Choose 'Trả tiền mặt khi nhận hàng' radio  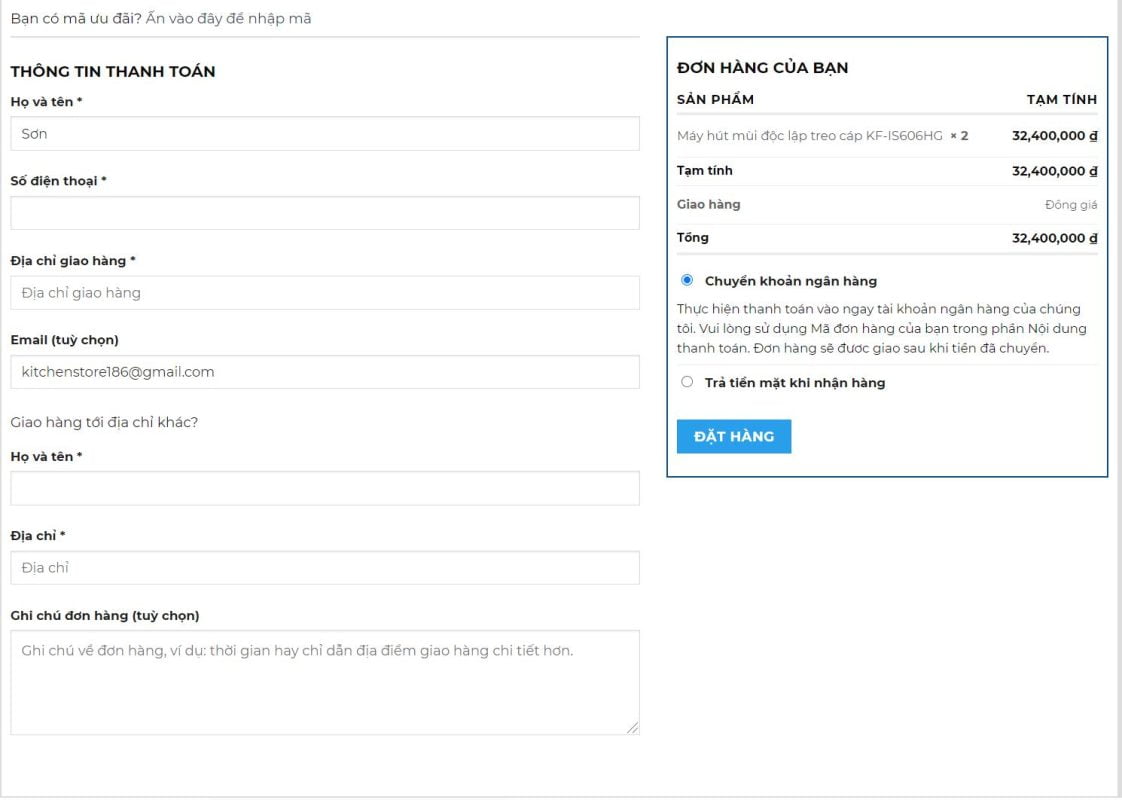point(687,382)
